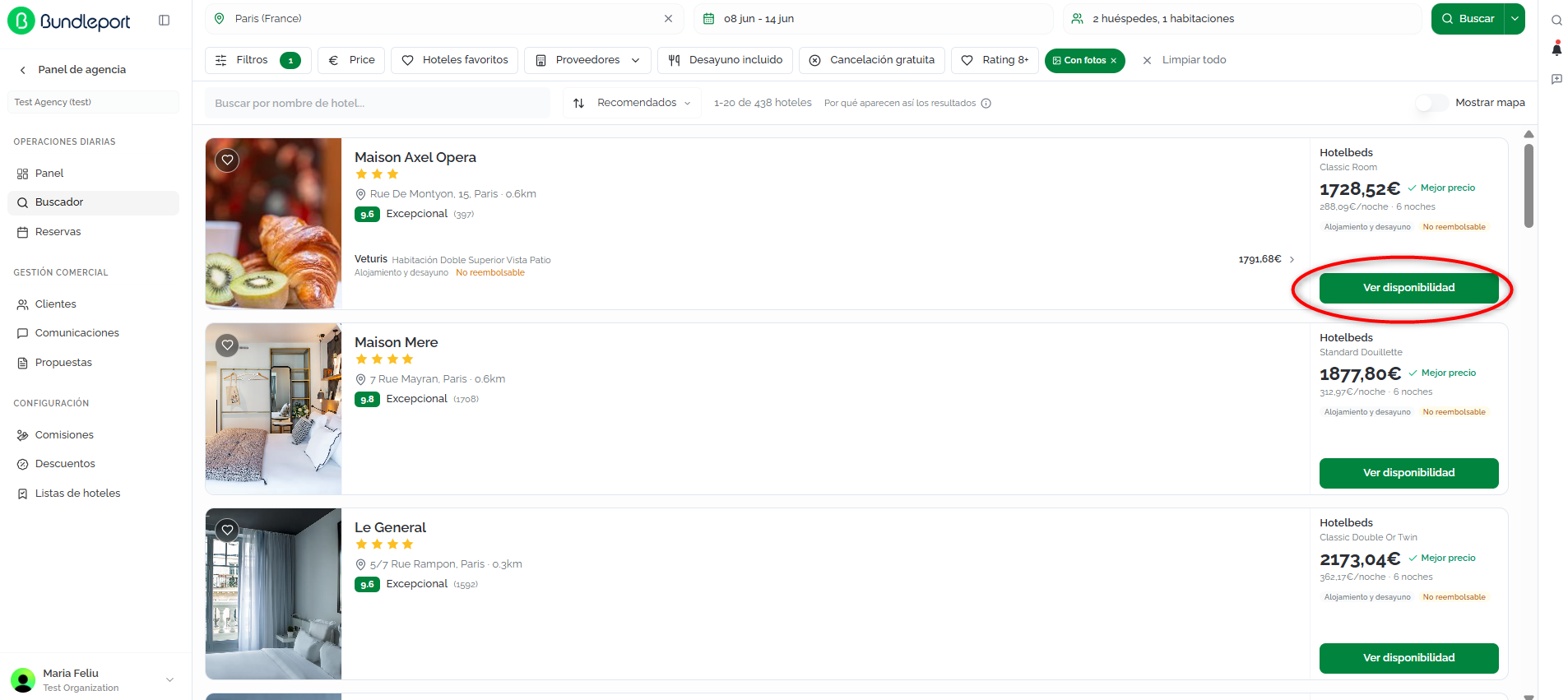
Task: Expand Maria Feliu user menu
Action: [169, 679]
